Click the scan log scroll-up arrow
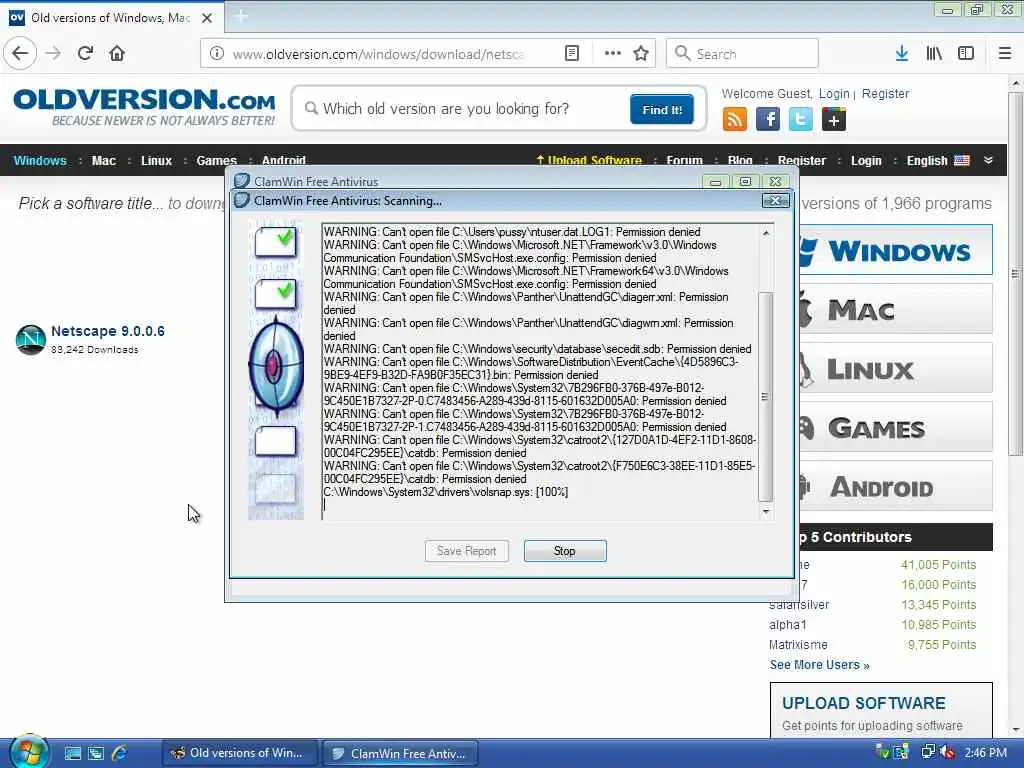The image size is (1024, 768). click(x=765, y=232)
